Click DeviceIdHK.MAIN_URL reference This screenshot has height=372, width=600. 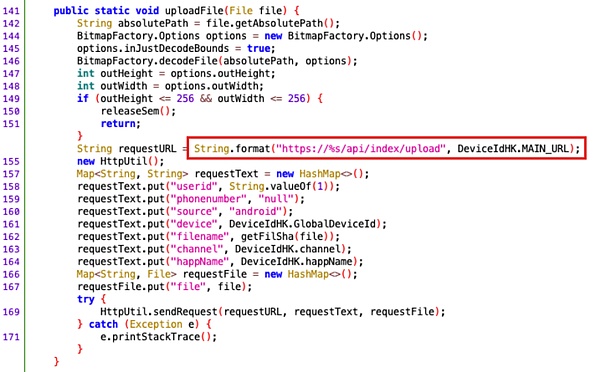[x=513, y=148]
